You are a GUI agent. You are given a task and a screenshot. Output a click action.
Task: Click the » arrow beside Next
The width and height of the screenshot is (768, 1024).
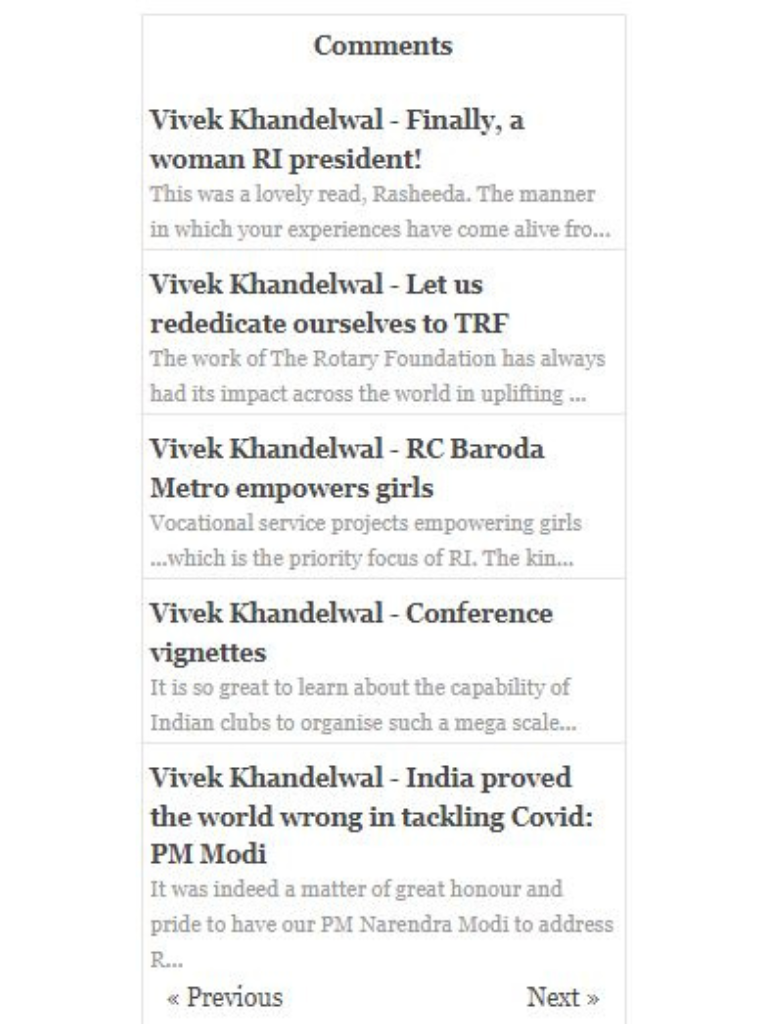point(593,999)
